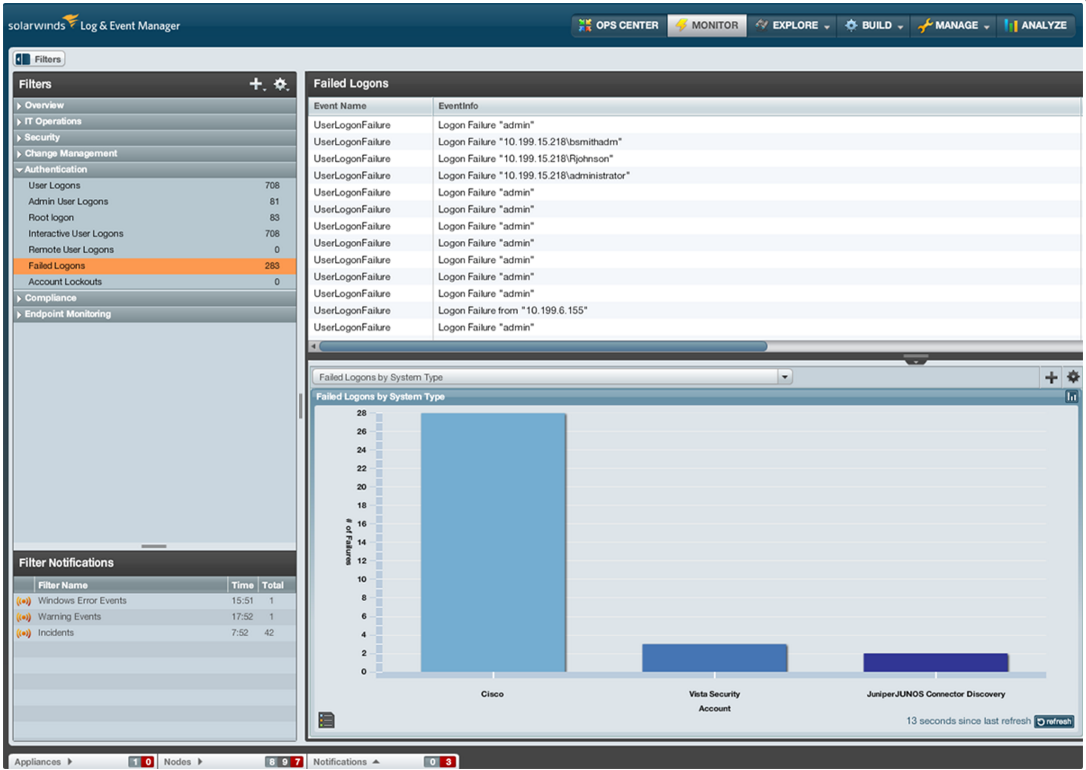Add a widget with chart plus icon
This screenshot has height=770, width=1086.
point(1051,377)
